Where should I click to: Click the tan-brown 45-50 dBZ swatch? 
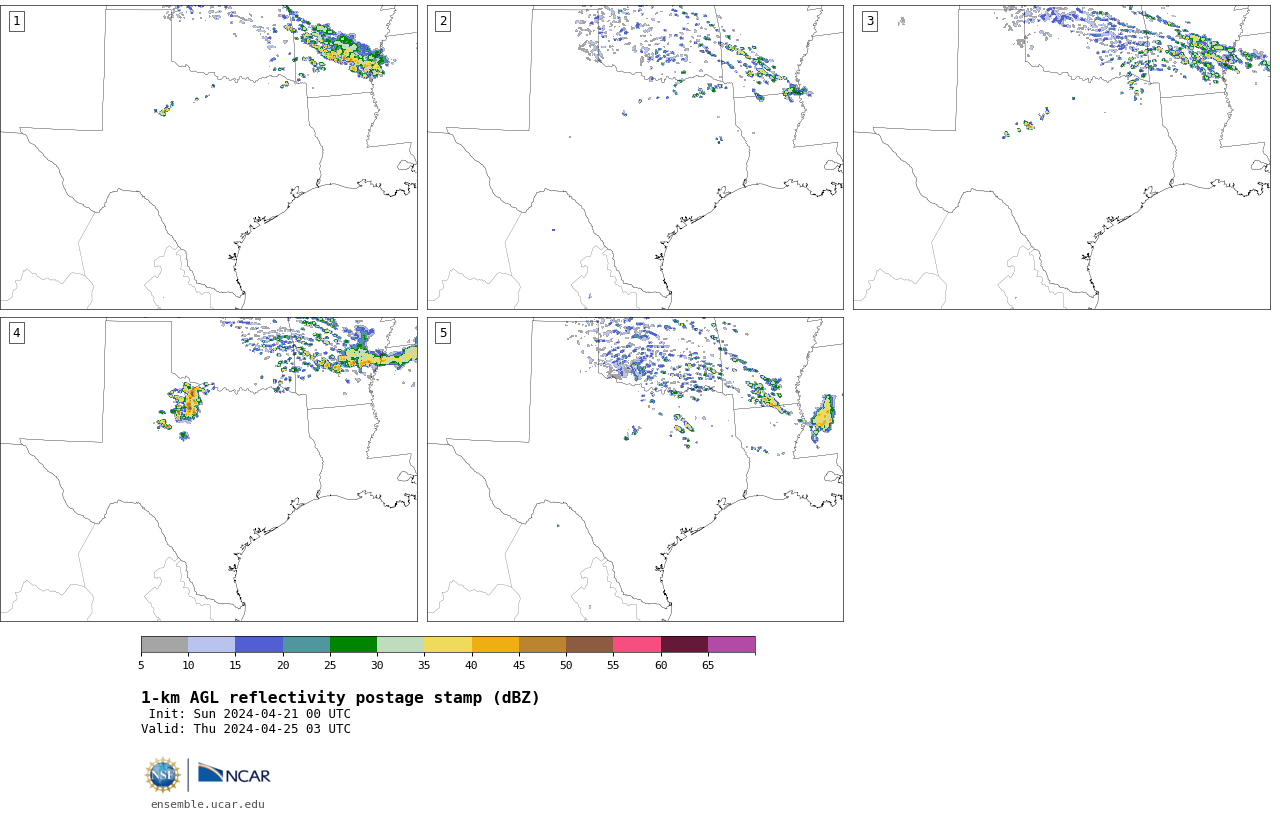542,644
